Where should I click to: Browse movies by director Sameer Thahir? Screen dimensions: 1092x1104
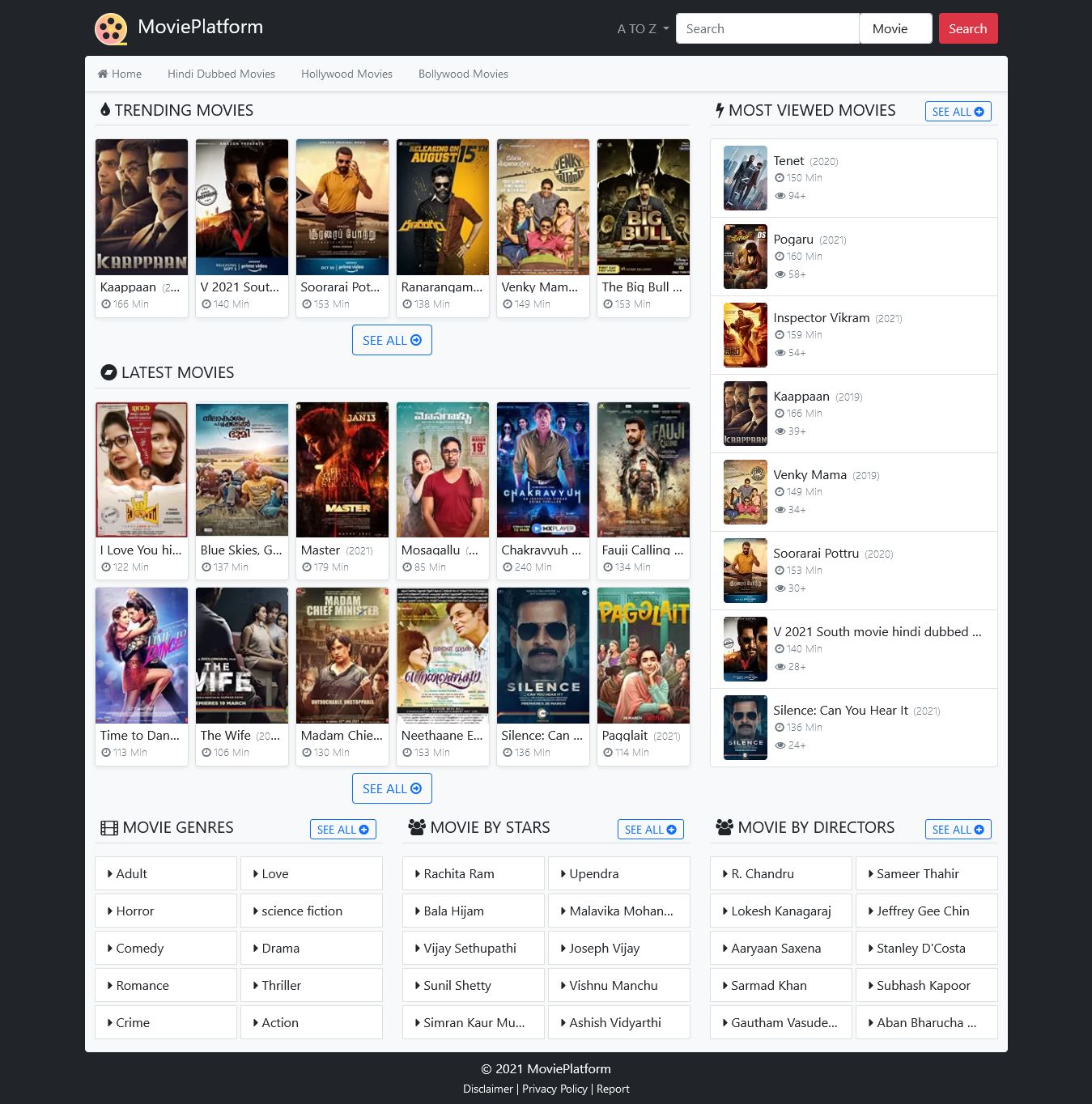[927, 873]
